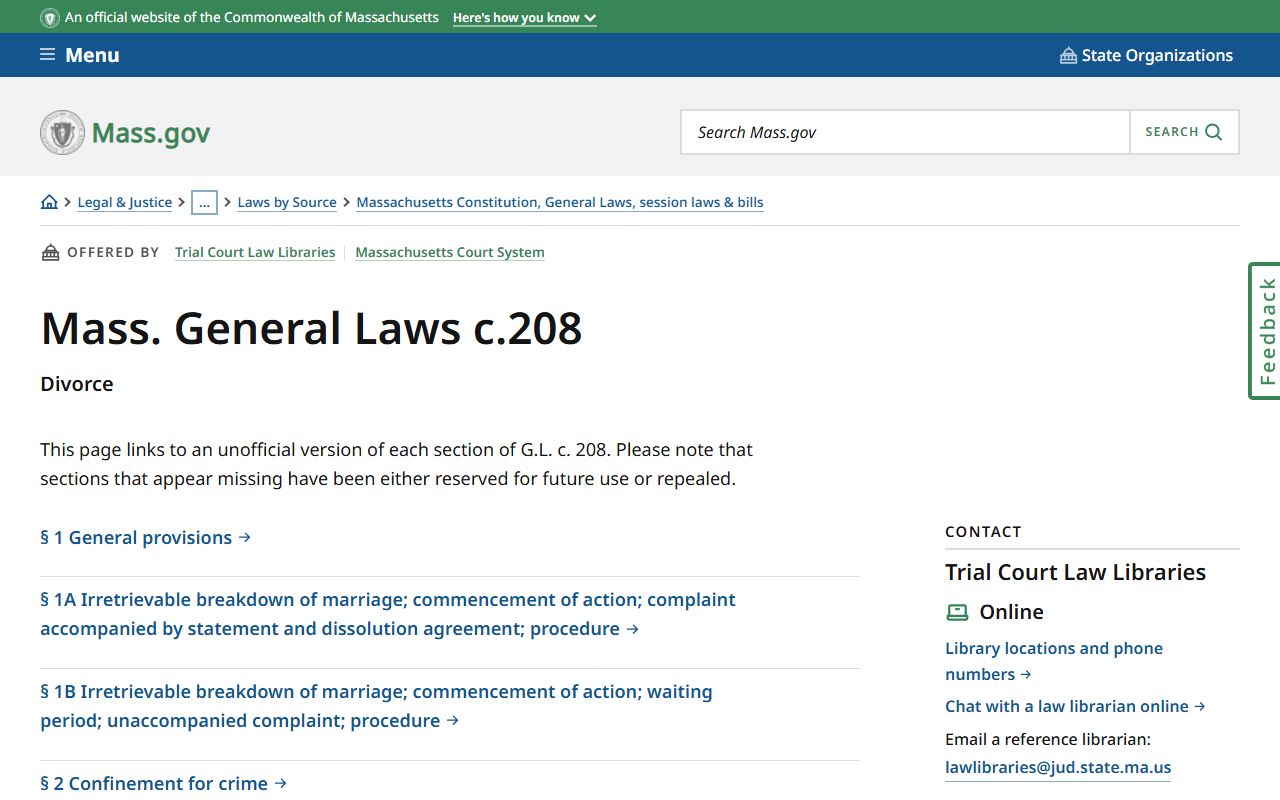Open the hamburger Menu
This screenshot has width=1280, height=800.
tap(80, 55)
